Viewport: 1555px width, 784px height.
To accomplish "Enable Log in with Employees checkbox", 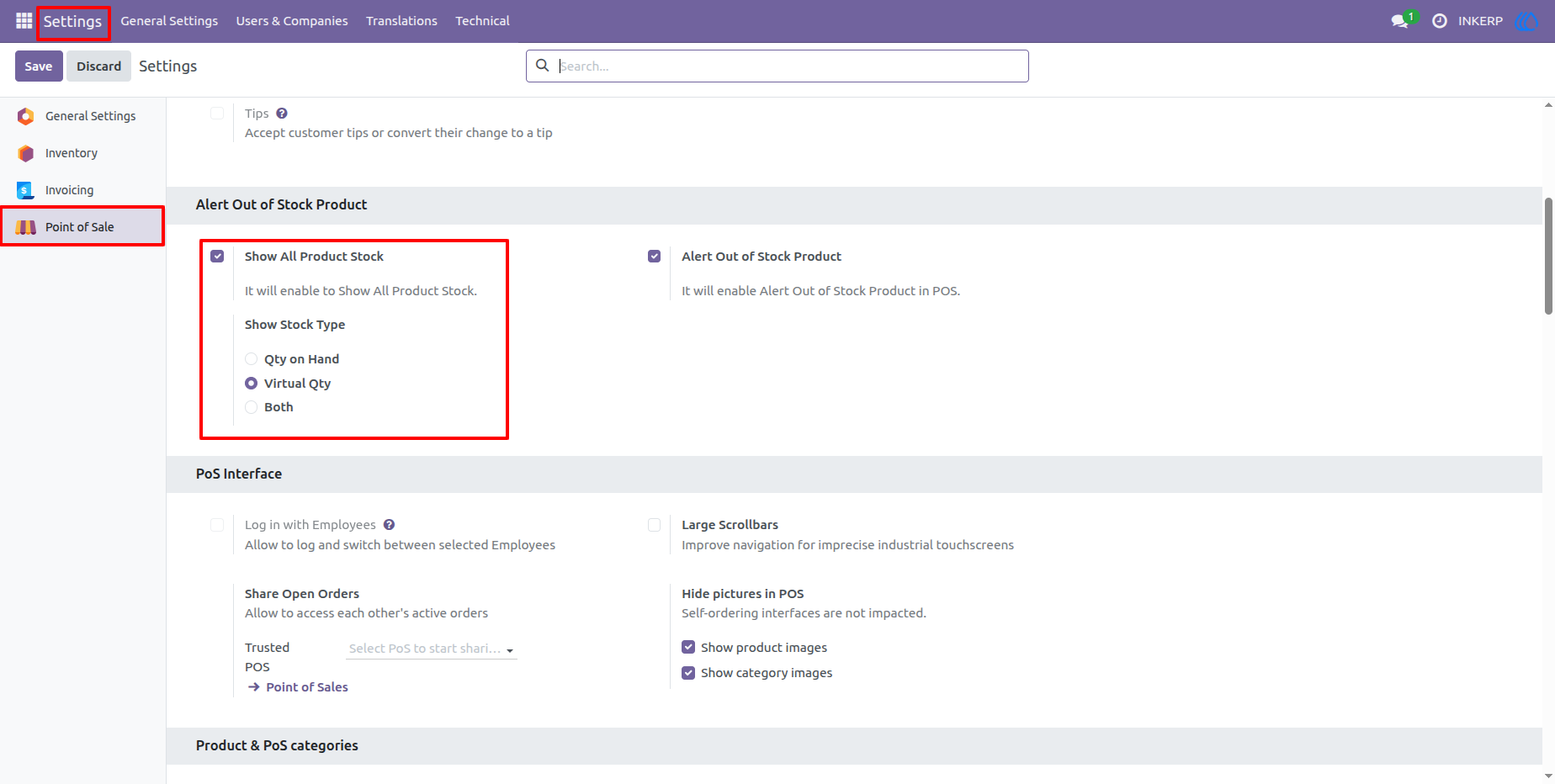I will tap(217, 525).
